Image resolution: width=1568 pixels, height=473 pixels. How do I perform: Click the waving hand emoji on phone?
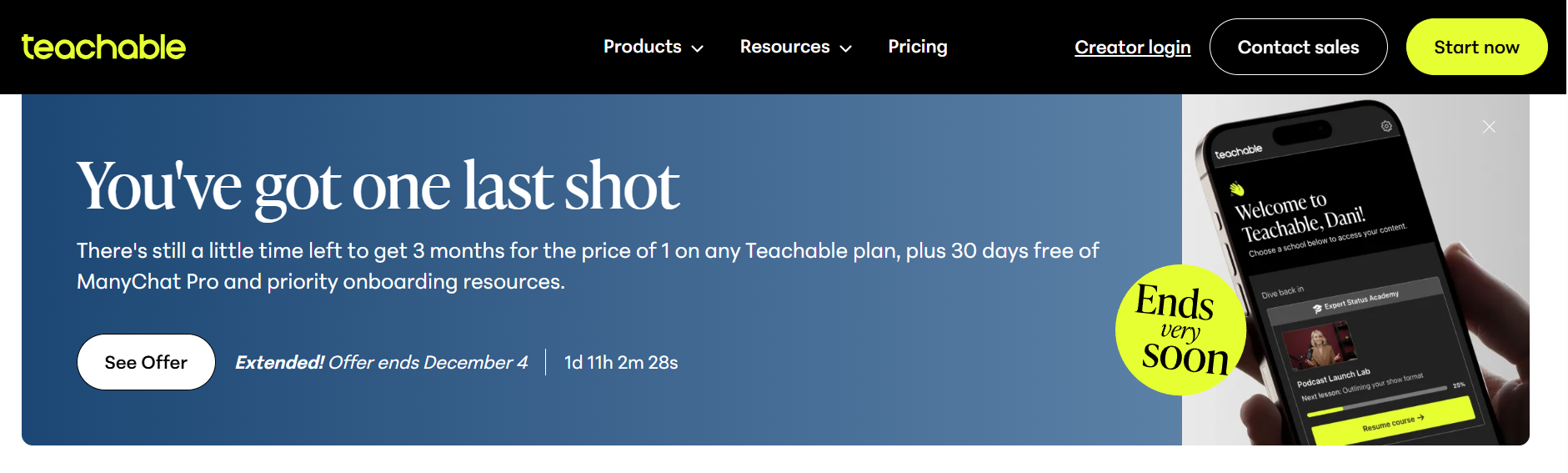tap(1237, 189)
